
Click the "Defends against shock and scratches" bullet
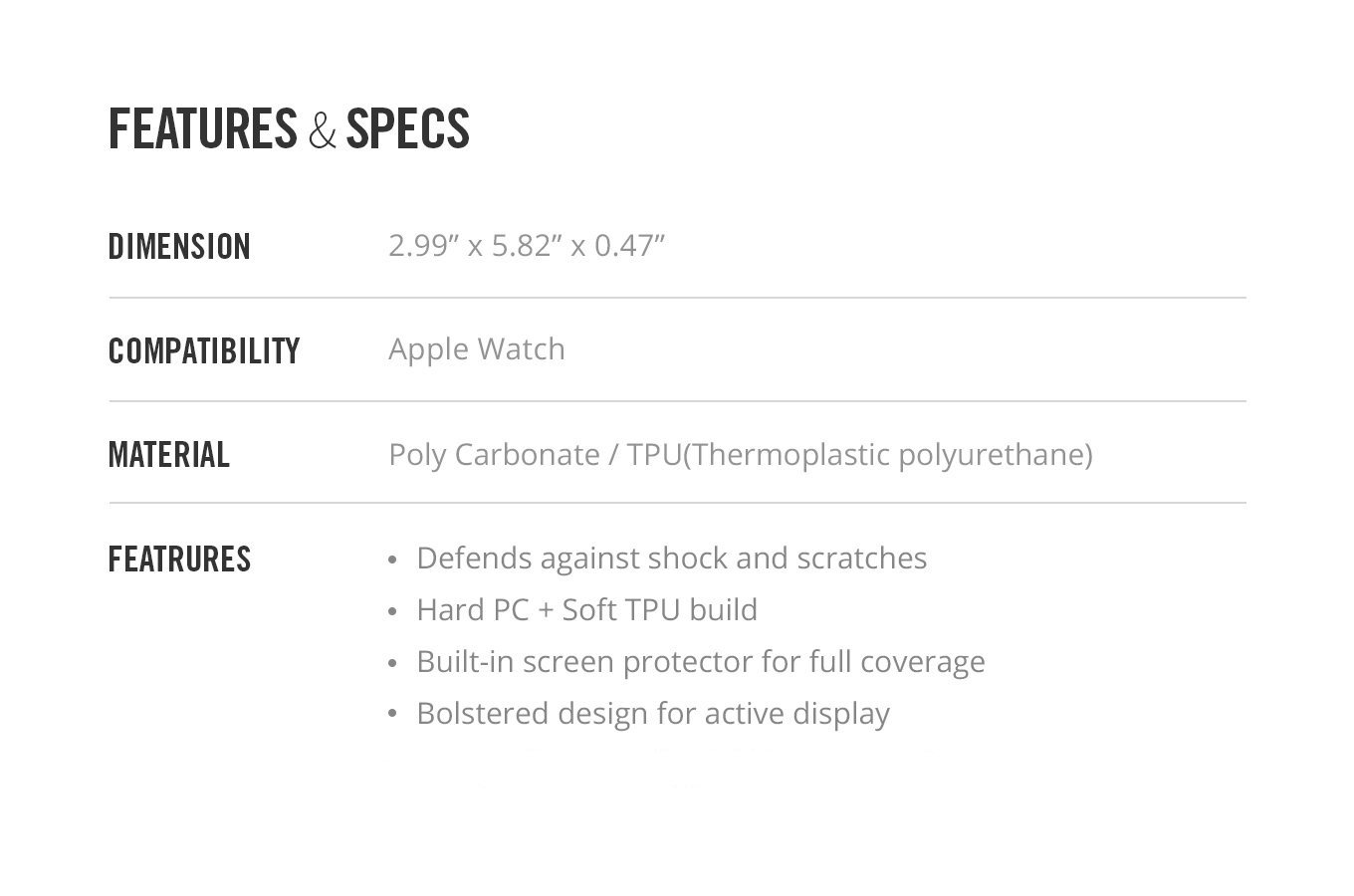tap(671, 559)
